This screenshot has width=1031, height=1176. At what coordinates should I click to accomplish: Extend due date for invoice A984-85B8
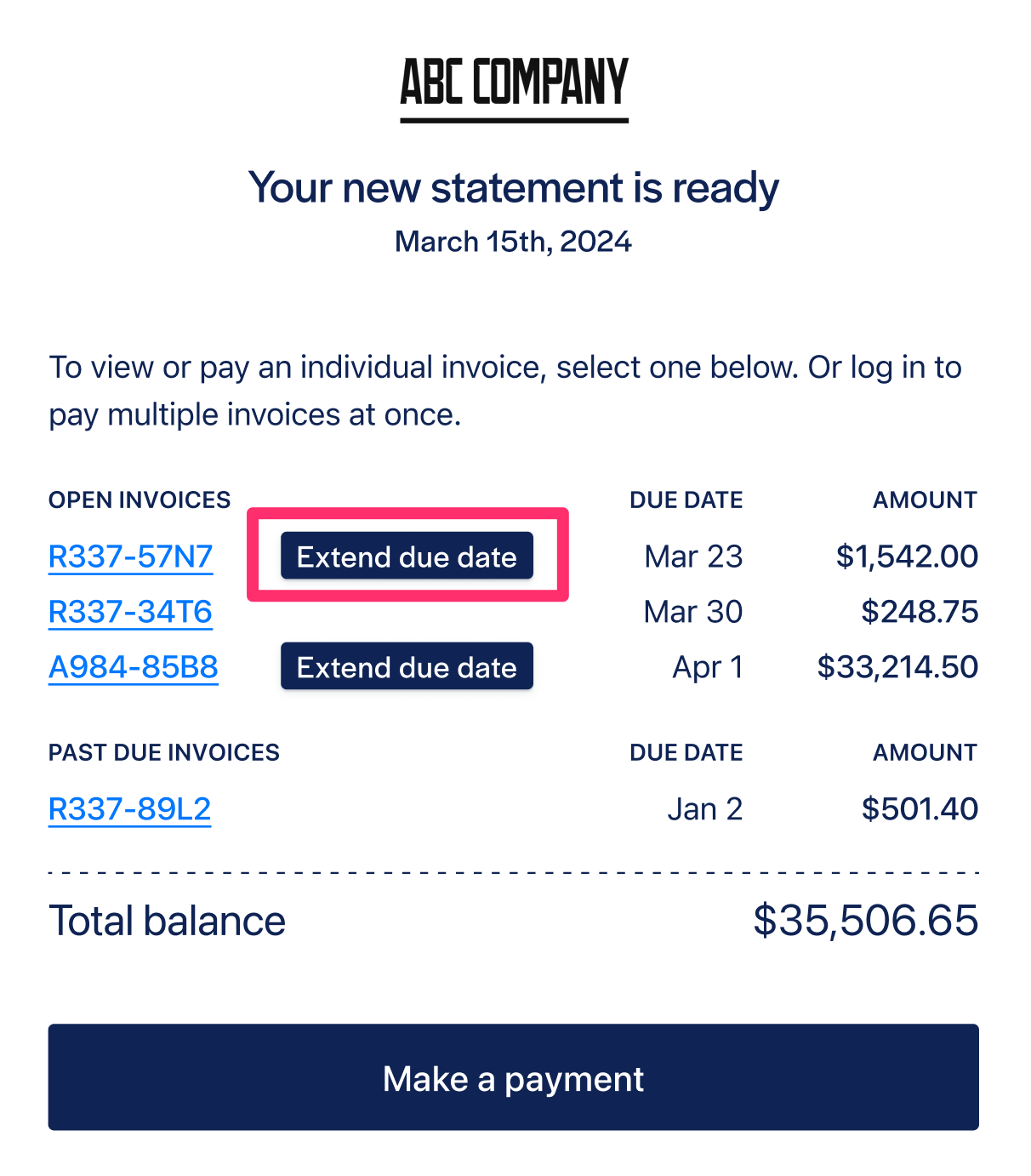point(407,666)
